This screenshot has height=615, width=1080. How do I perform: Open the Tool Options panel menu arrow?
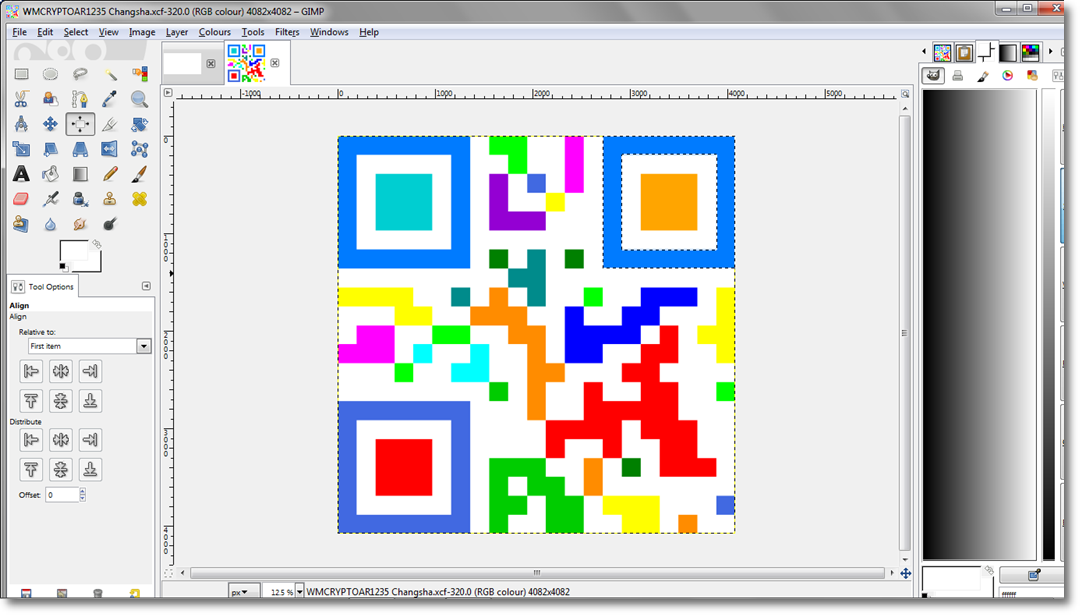point(146,286)
